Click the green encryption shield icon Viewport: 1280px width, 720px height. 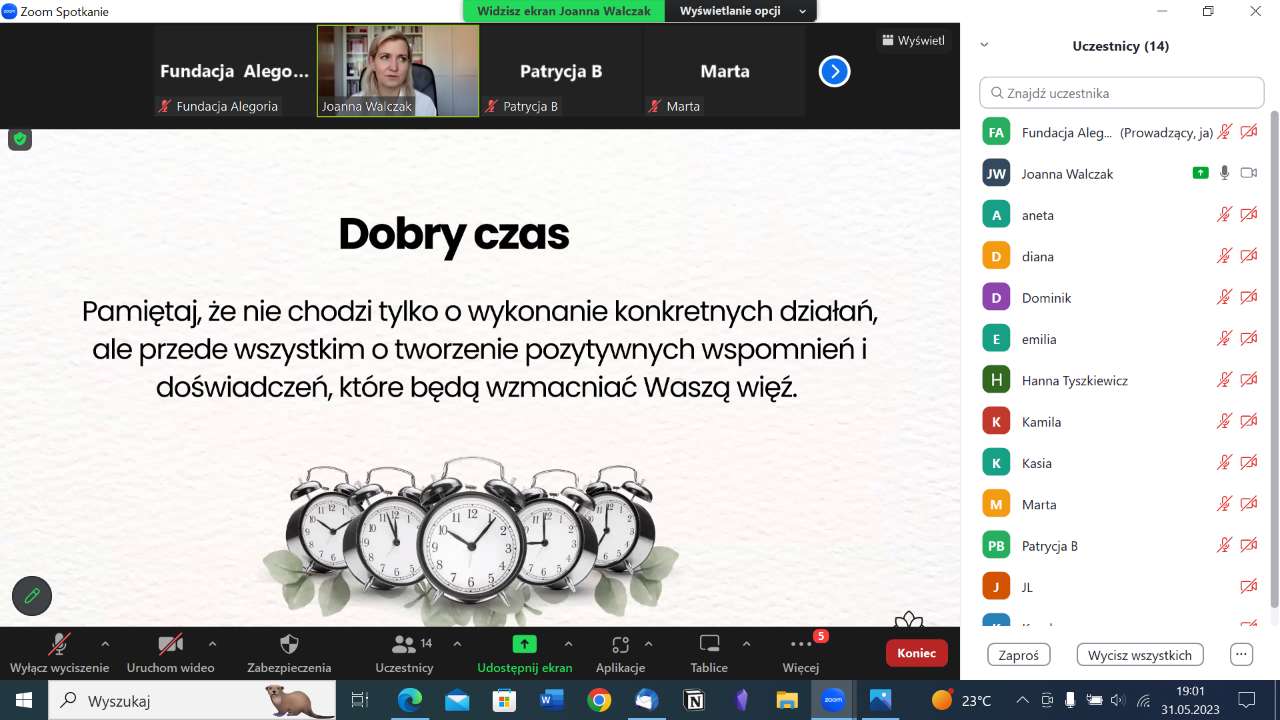coord(20,139)
